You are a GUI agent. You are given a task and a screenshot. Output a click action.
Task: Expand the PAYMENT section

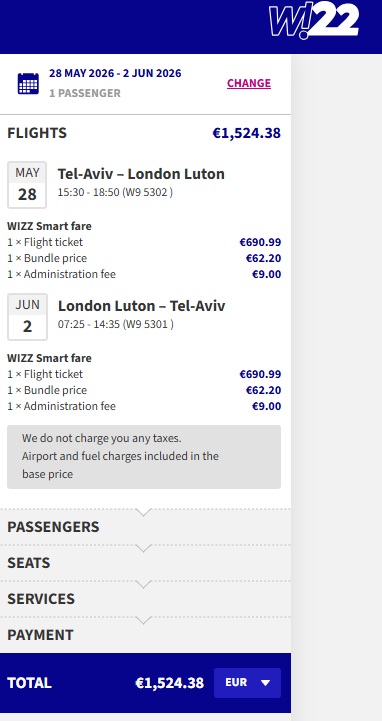(x=145, y=635)
